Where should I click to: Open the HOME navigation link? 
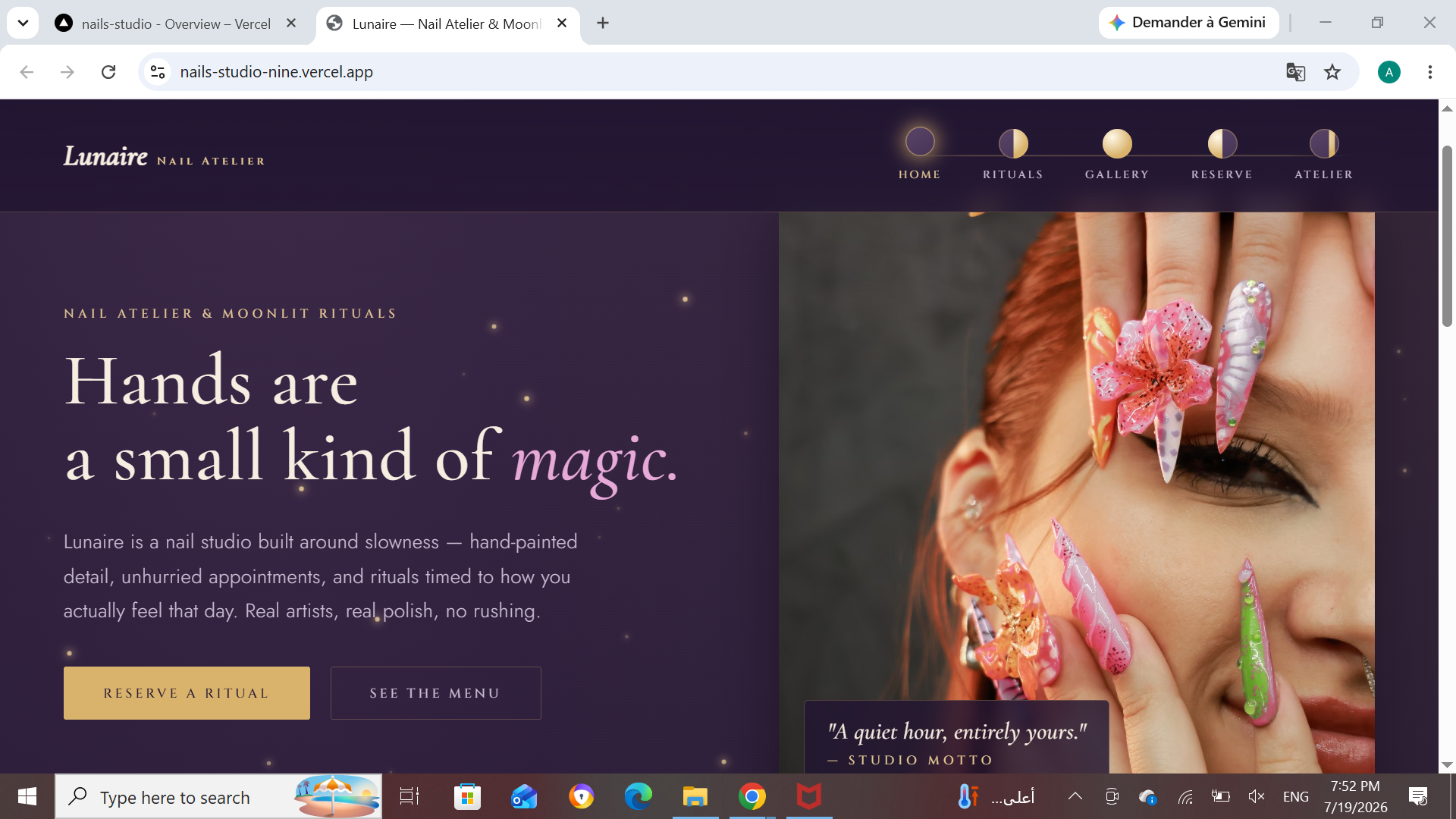click(920, 174)
